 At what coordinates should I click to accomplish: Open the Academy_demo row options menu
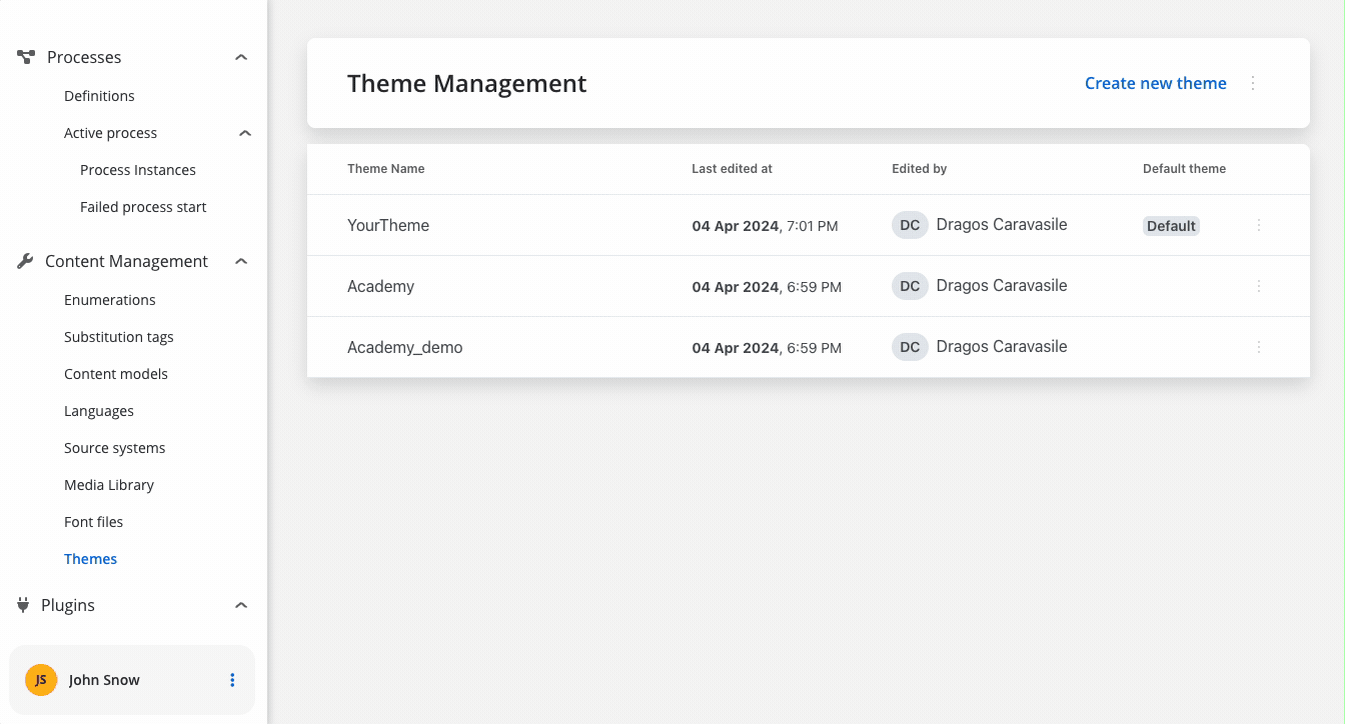[1259, 347]
